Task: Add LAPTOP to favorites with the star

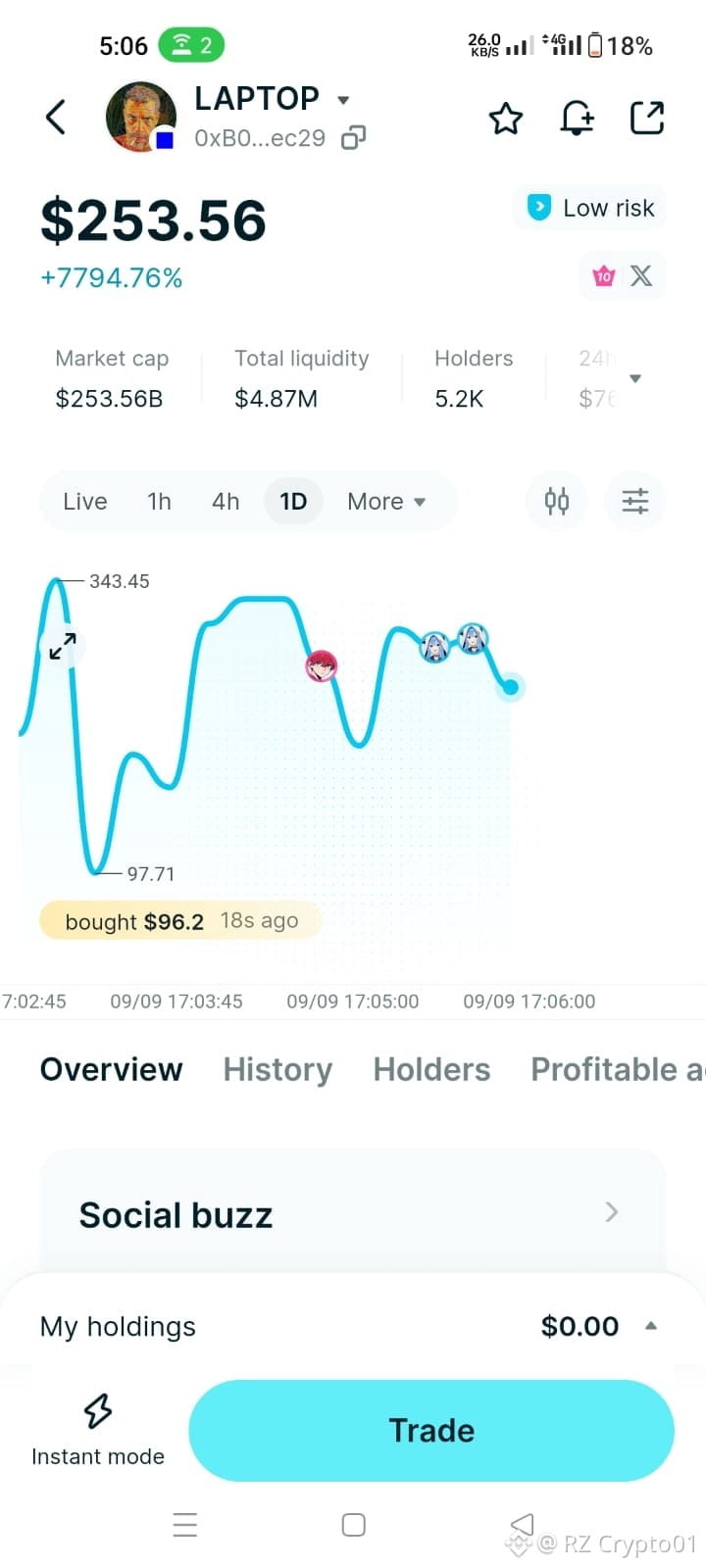Action: click(506, 119)
